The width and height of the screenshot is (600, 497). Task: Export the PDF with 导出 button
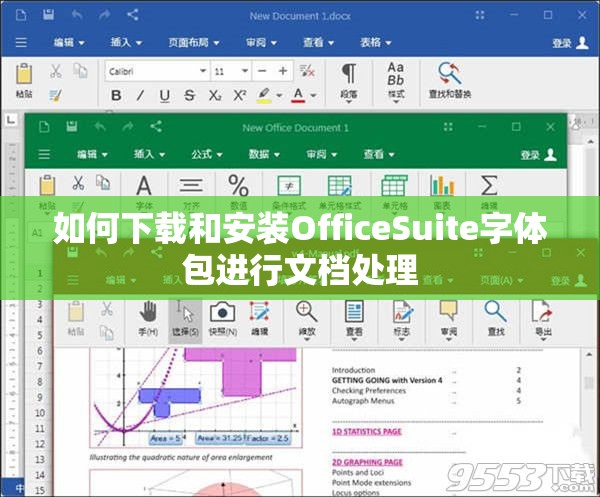(x=543, y=321)
